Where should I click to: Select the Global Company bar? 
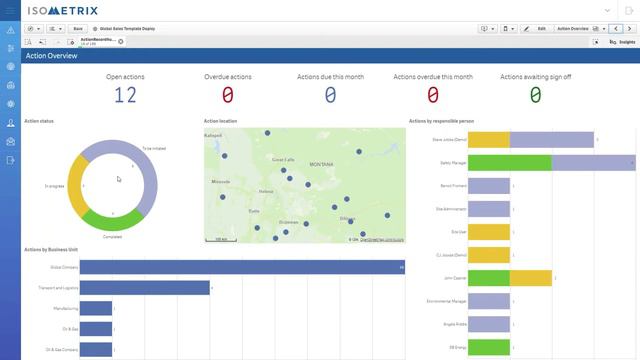(242, 267)
